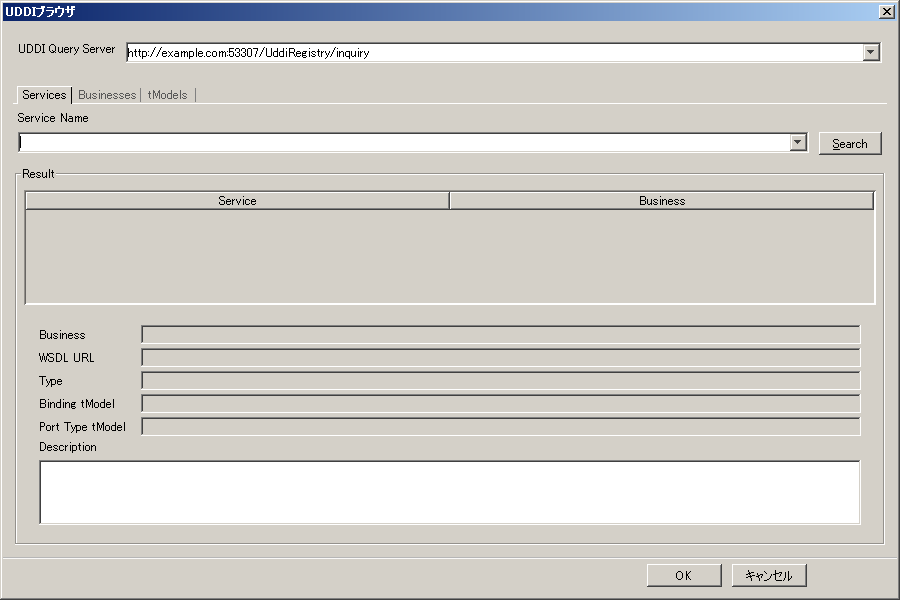Click inside the Description text area
This screenshot has width=900, height=600.
tap(450, 492)
